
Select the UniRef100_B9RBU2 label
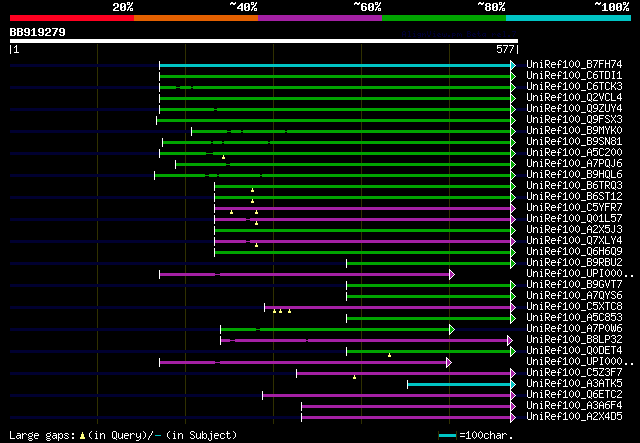(x=574, y=262)
